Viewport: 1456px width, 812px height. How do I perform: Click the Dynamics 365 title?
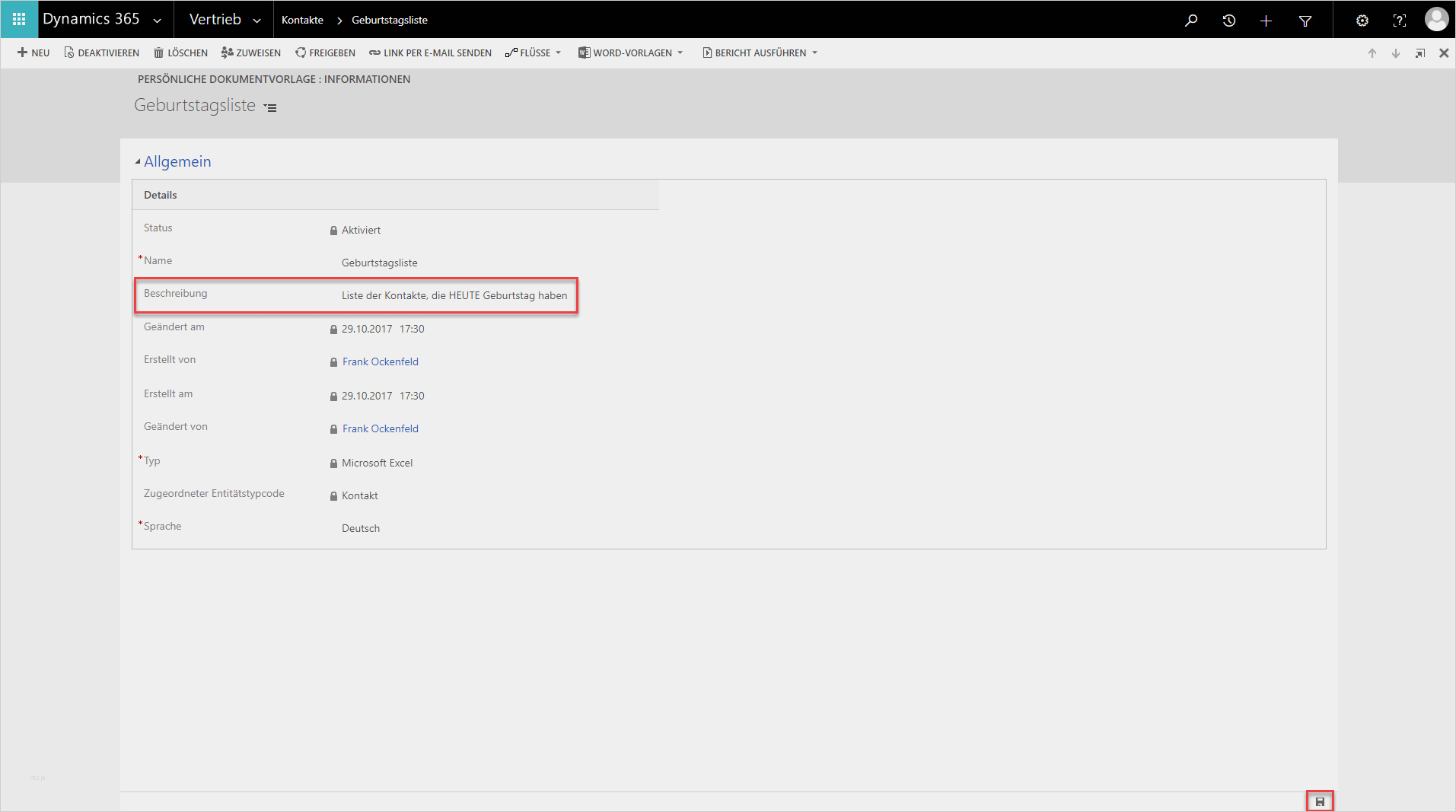[91, 19]
